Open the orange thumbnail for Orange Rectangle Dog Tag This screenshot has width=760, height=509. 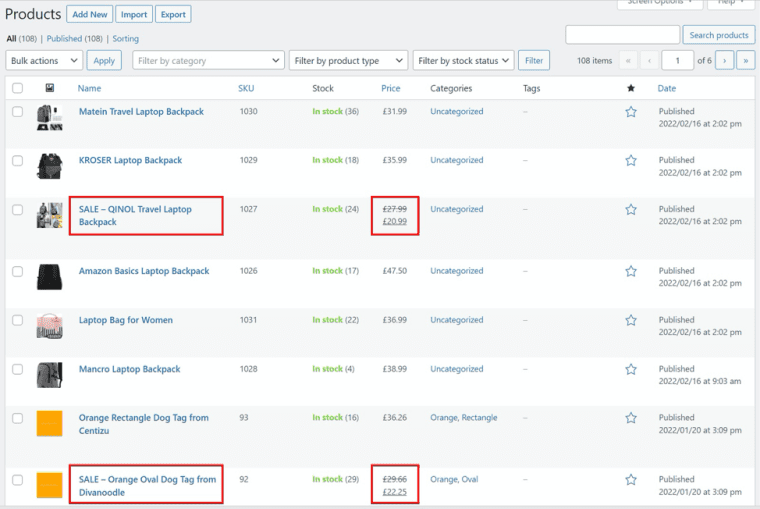pos(49,423)
